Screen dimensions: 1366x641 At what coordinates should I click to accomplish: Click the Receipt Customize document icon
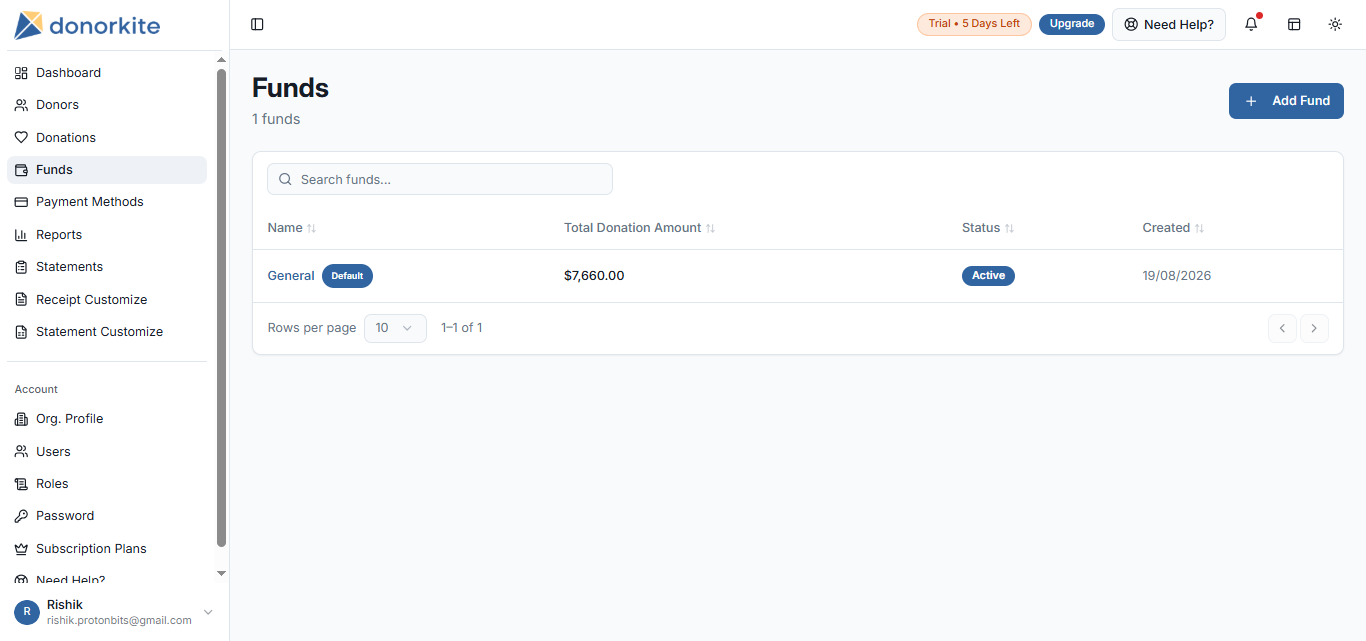pos(21,300)
